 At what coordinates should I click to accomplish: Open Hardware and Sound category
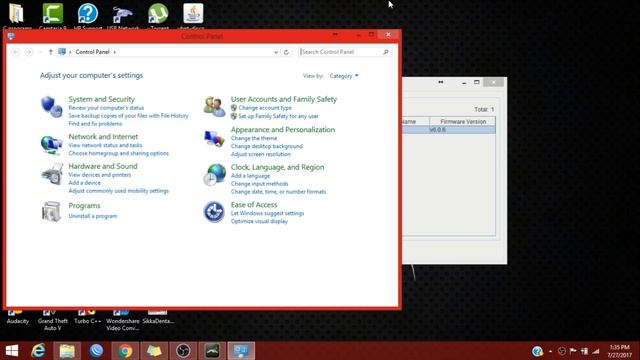(103, 166)
